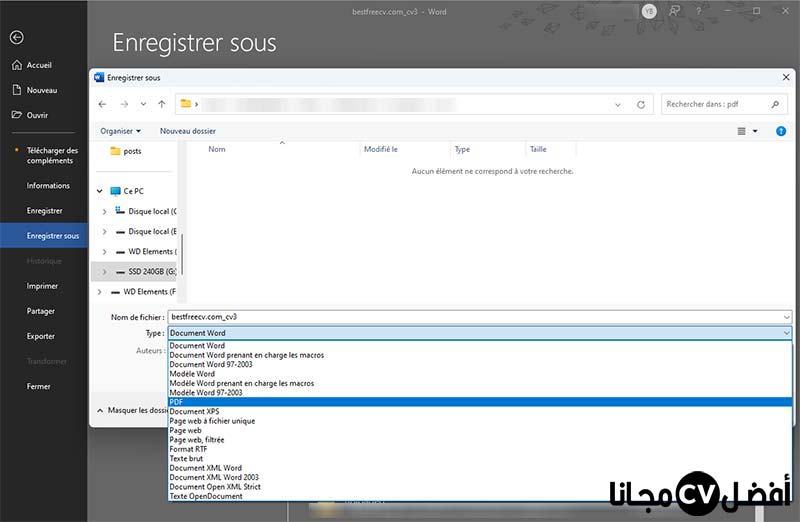This screenshot has height=522, width=800.
Task: Choose Texte brut file type
Action: click(480, 459)
